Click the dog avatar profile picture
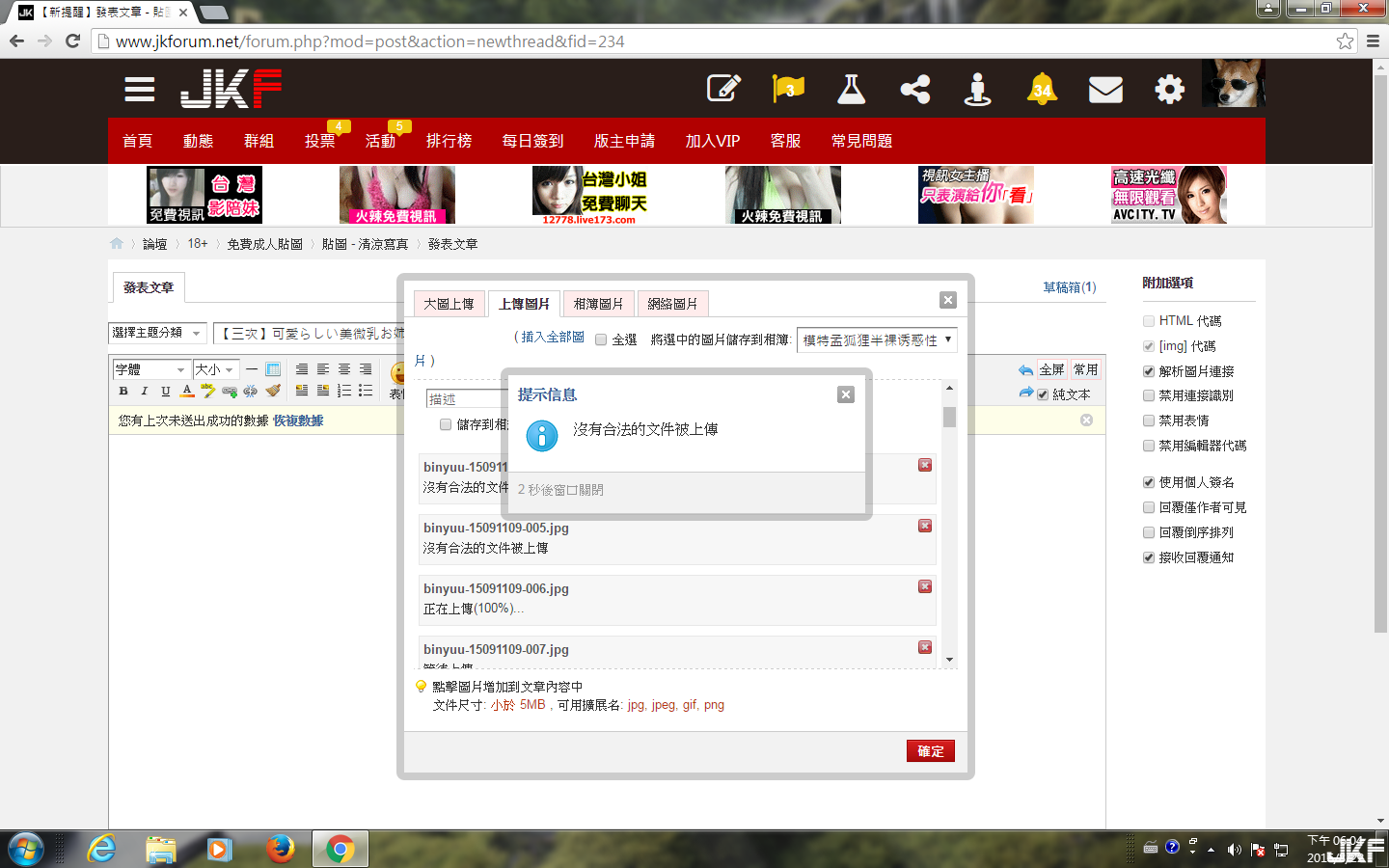Viewport: 1389px width, 868px height. coord(1233,83)
